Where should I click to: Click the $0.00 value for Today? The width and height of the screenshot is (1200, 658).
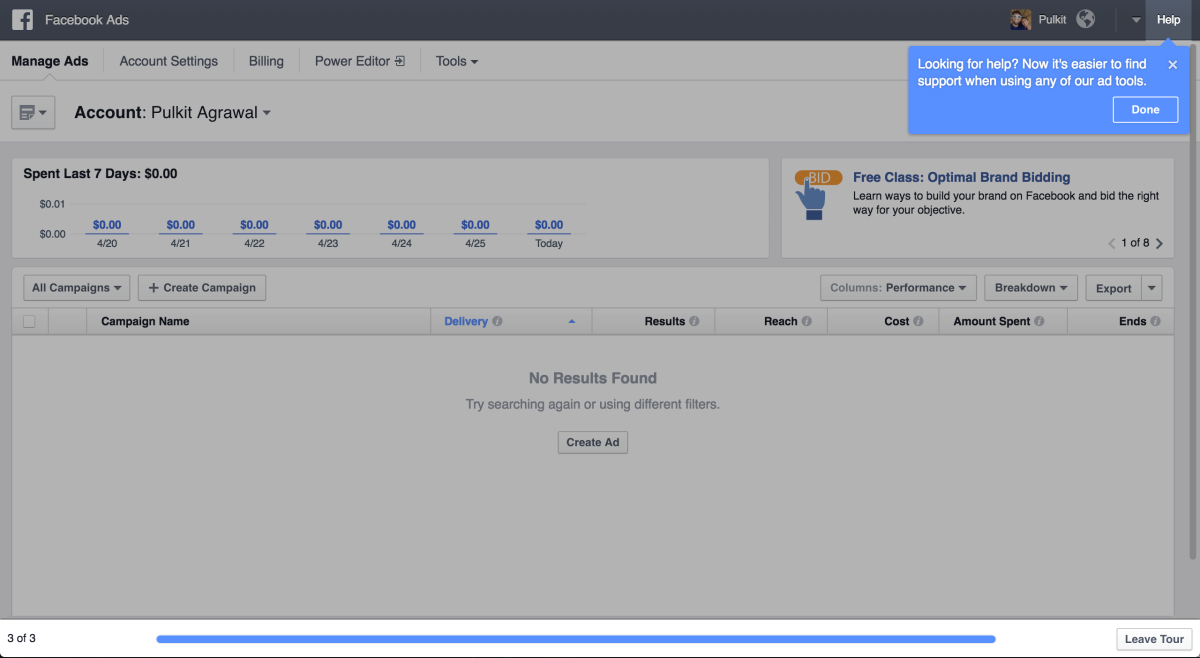tap(549, 225)
